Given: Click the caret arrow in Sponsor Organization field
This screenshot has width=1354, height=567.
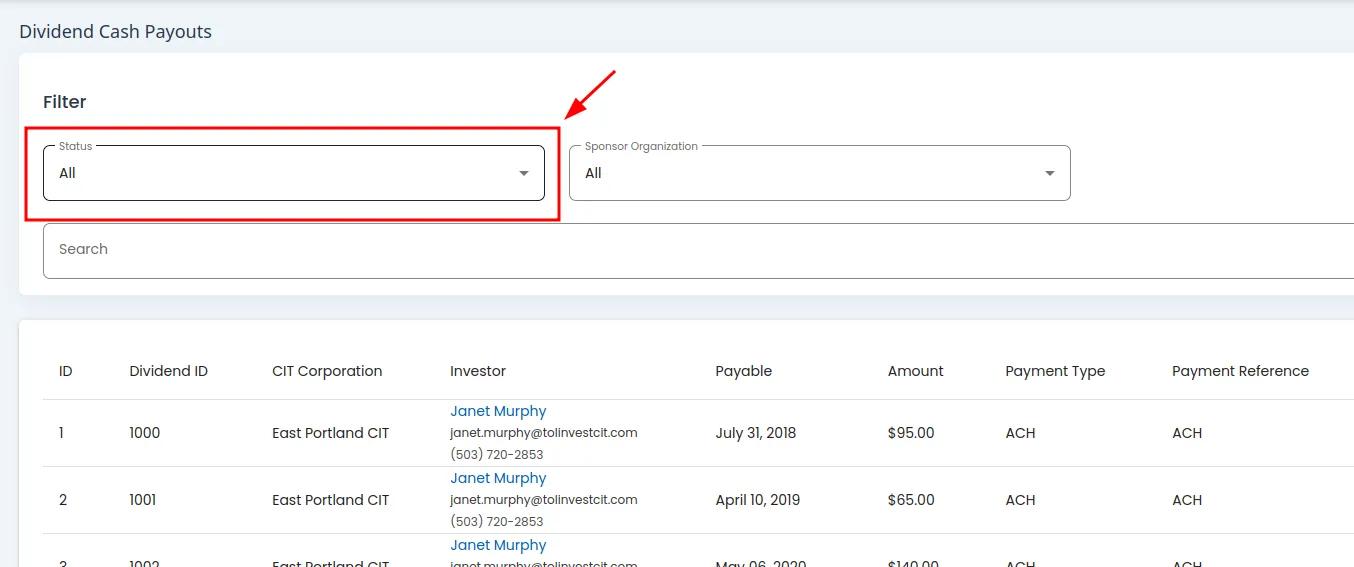Looking at the screenshot, I should 1049,174.
